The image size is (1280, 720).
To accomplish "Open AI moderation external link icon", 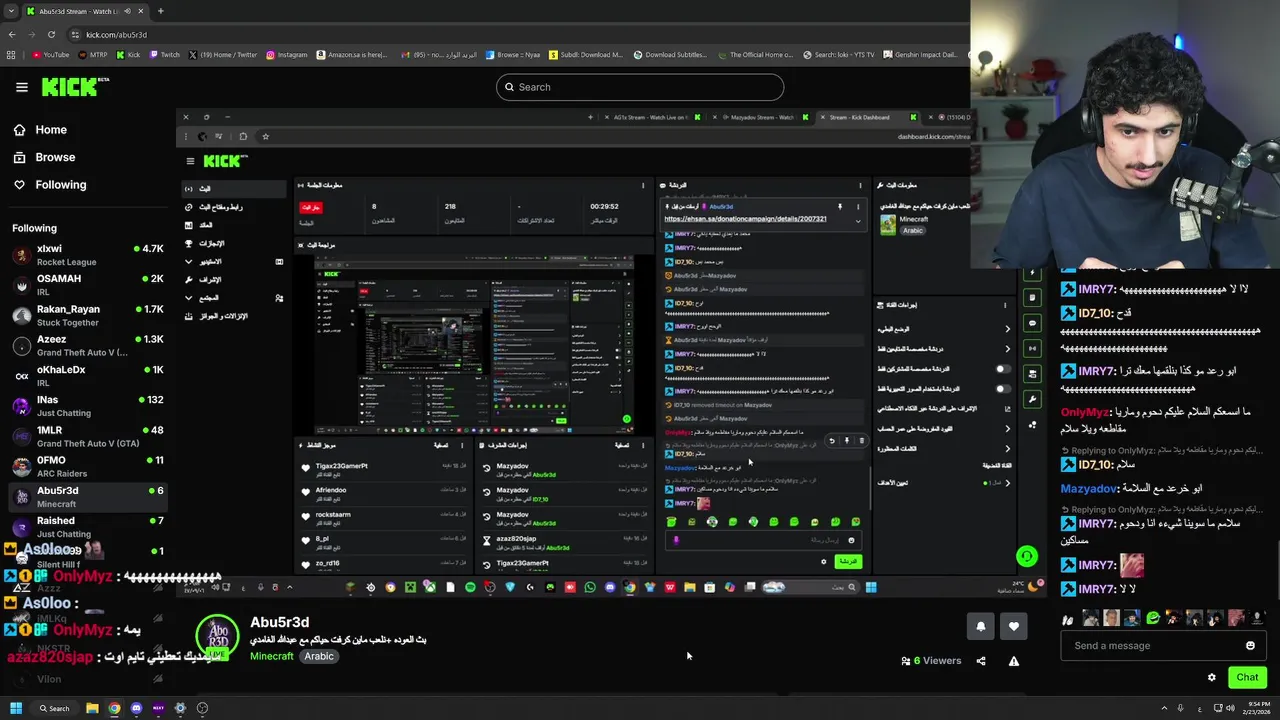I will click(x=1007, y=408).
